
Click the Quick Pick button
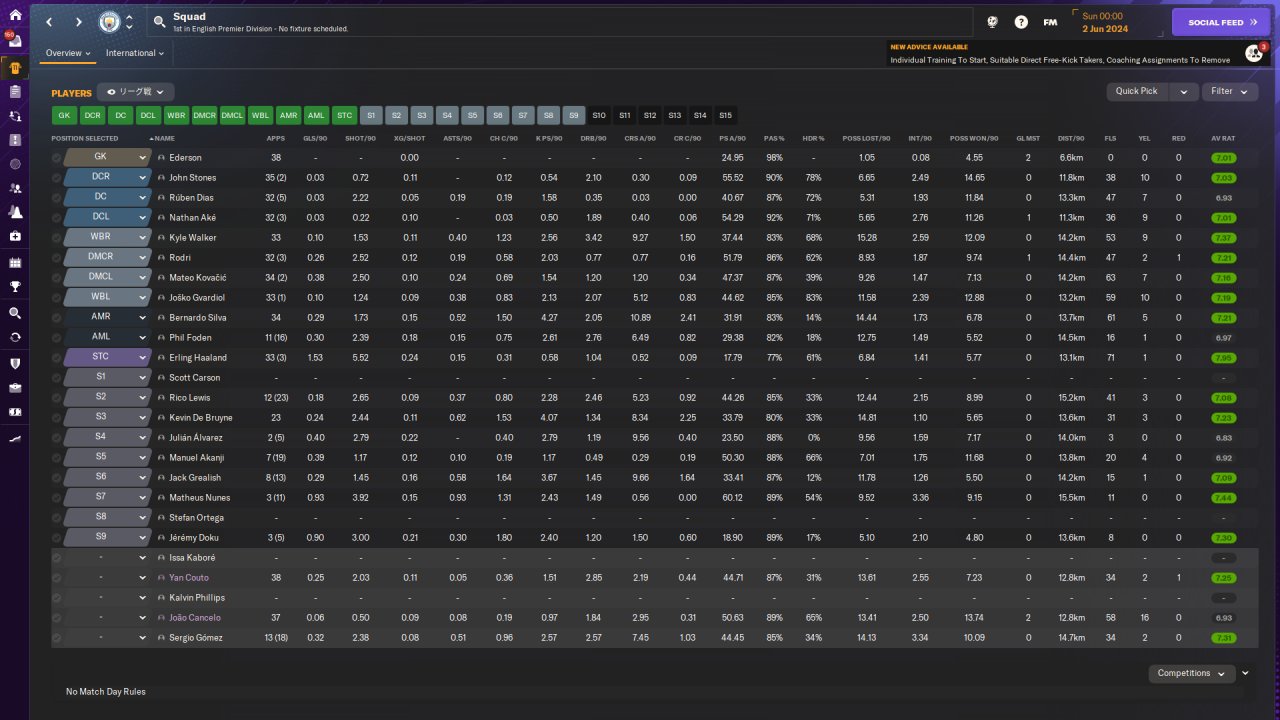pyautogui.click(x=1138, y=91)
